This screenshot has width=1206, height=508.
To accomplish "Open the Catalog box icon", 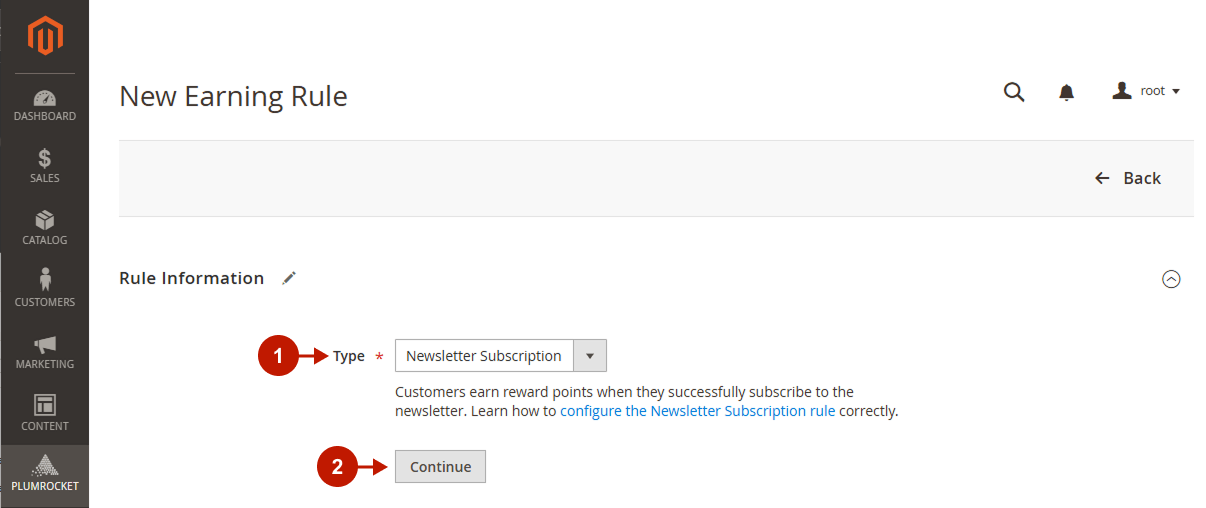I will pos(45,221).
